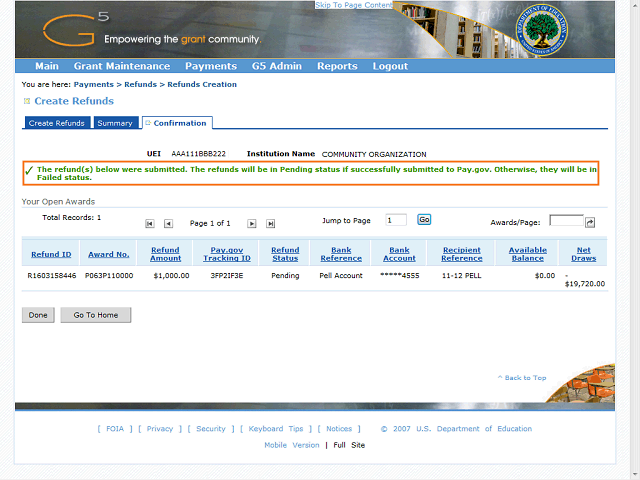
Task: Click the Total Records: 1 text
Action: (71, 218)
